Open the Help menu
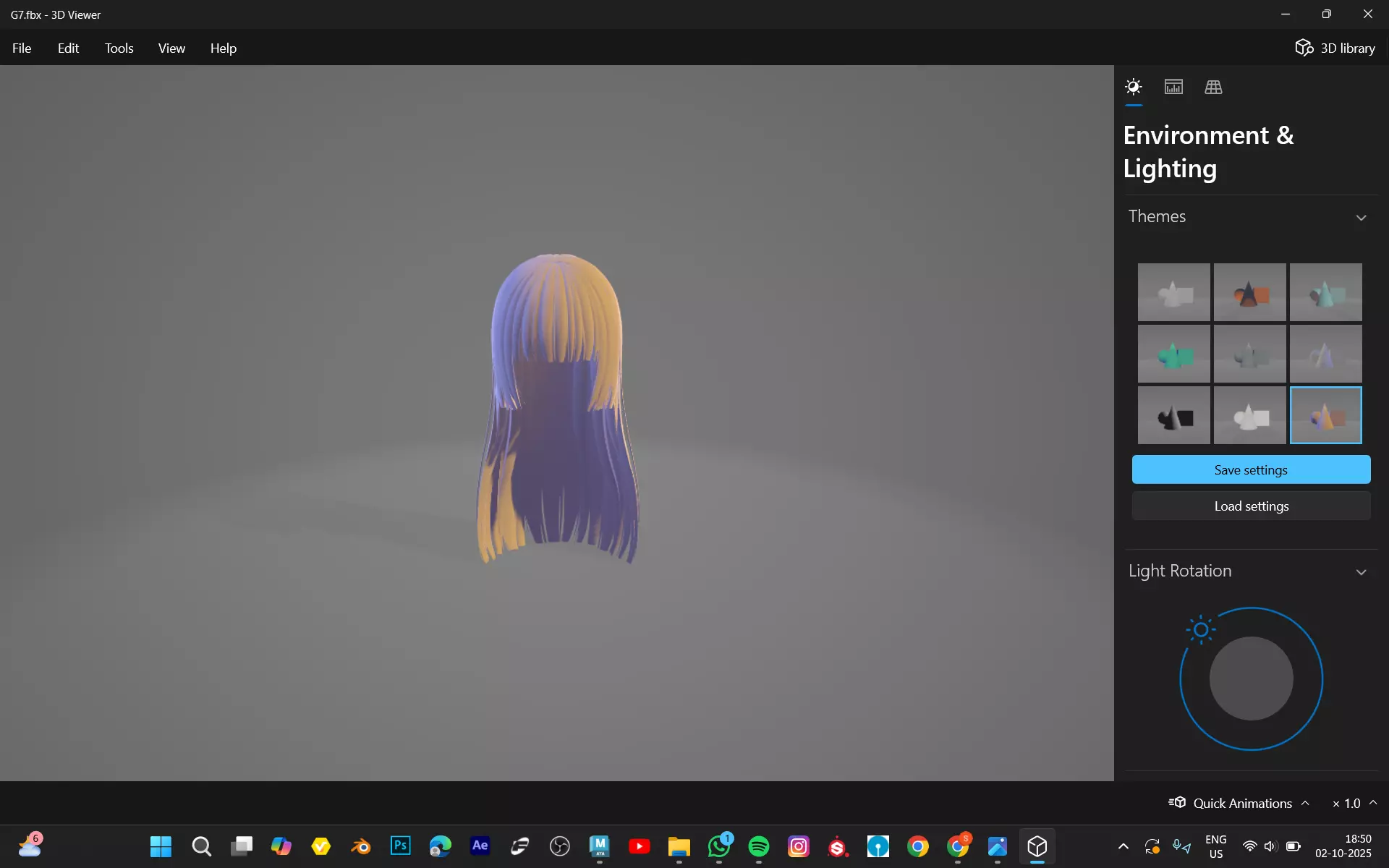This screenshot has height=868, width=1389. pyautogui.click(x=224, y=48)
